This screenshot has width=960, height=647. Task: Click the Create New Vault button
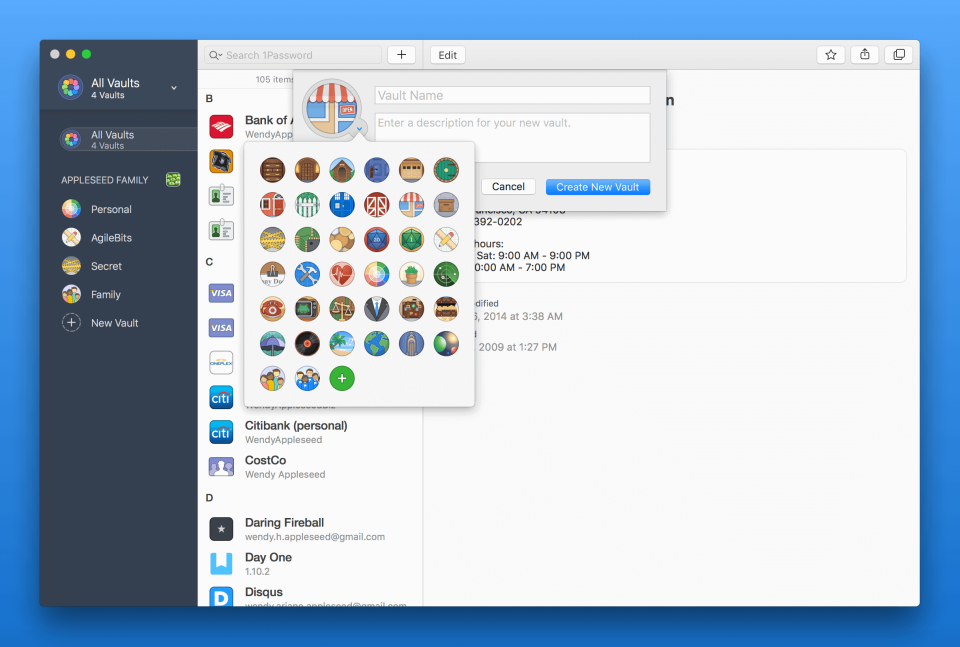597,186
